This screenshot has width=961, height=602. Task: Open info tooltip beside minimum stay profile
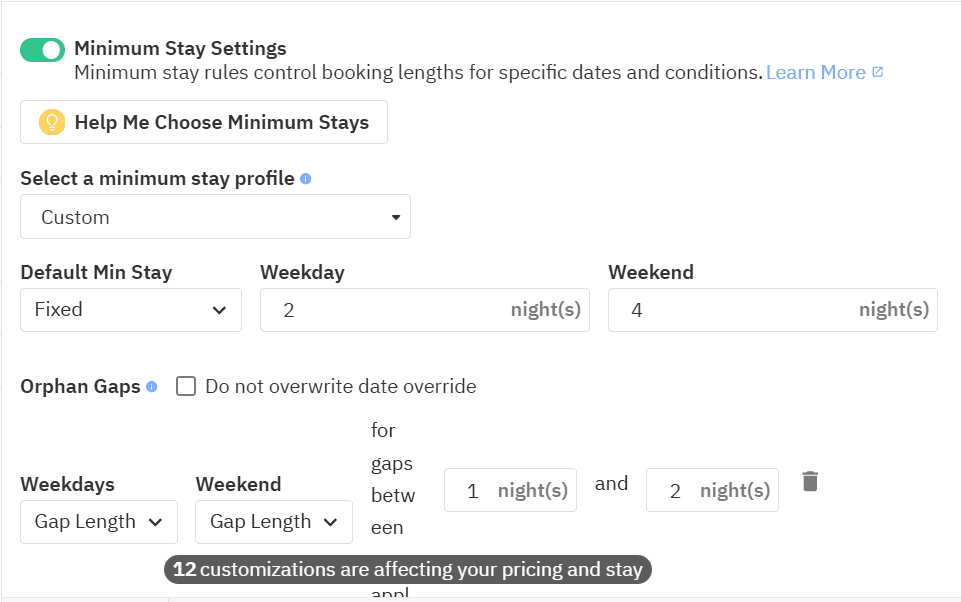[x=306, y=179]
